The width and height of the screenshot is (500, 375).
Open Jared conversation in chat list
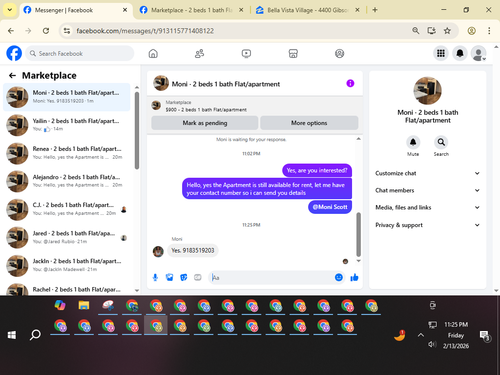pyautogui.click(x=67, y=237)
